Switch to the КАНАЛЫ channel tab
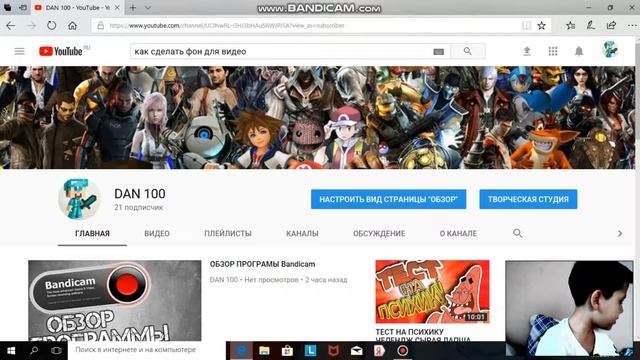The width and height of the screenshot is (640, 360). tap(302, 233)
